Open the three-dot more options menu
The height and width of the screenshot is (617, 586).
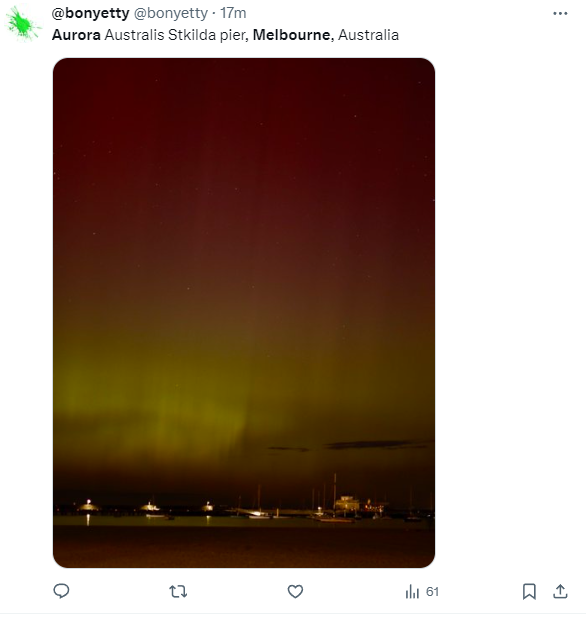560,13
